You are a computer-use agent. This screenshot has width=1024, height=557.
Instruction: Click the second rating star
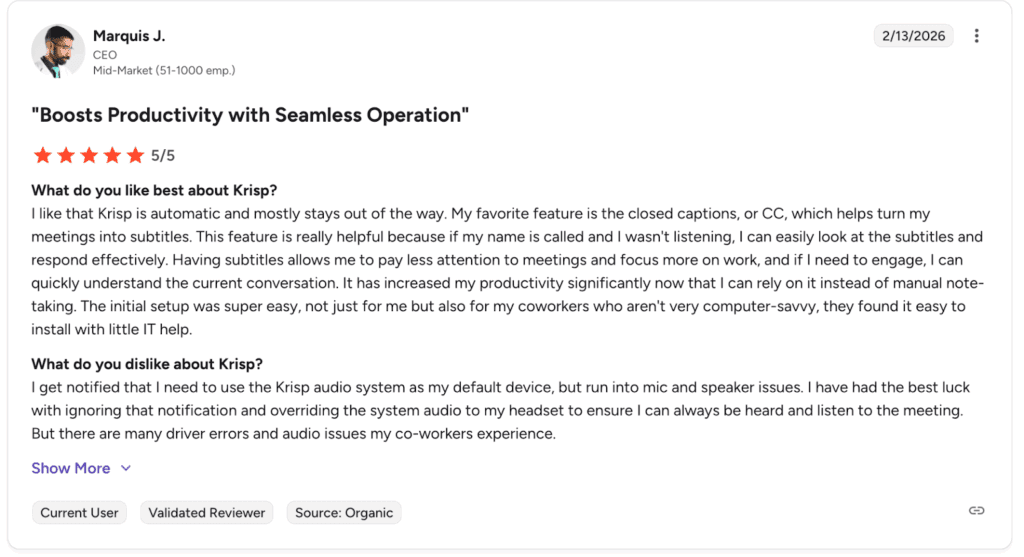pos(65,155)
